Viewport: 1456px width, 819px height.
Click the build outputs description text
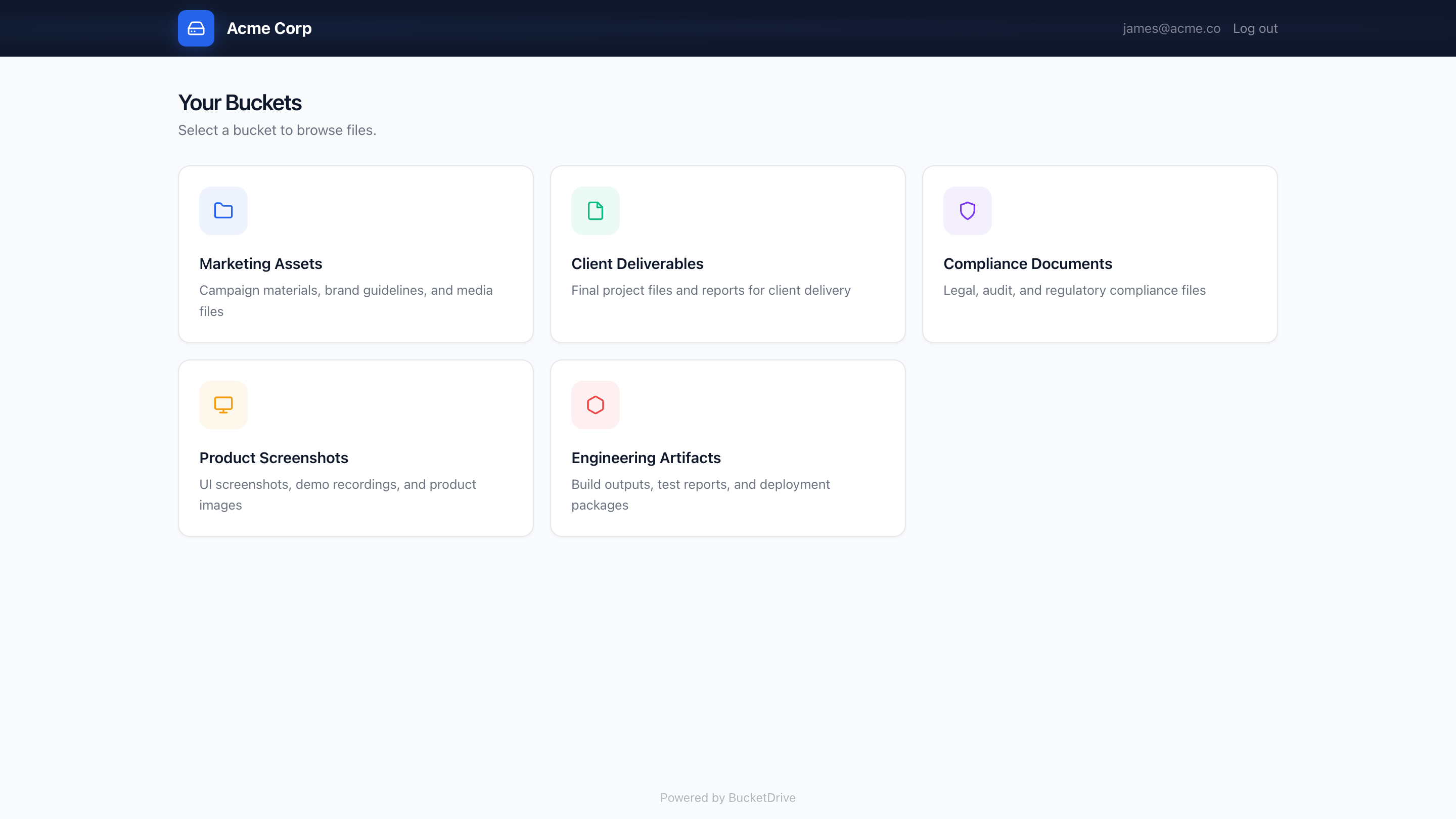click(700, 494)
